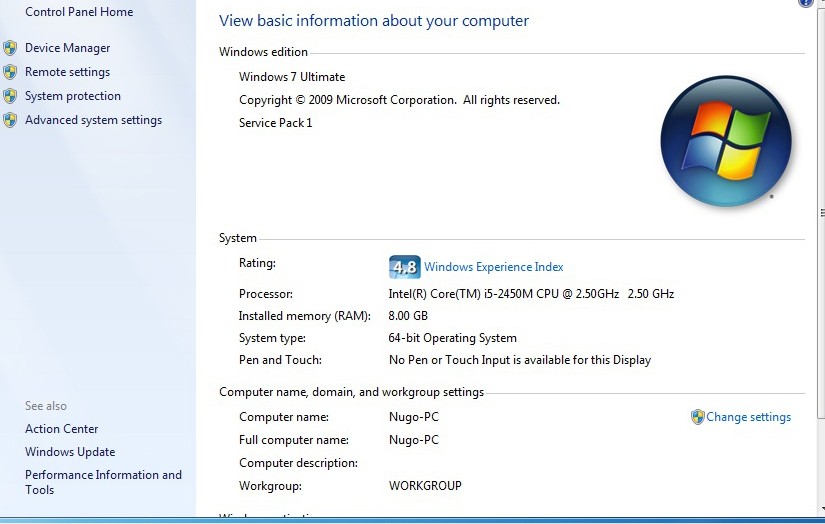
Task: Click the Intel Core i5-2450M processor value
Action: [x=531, y=294]
